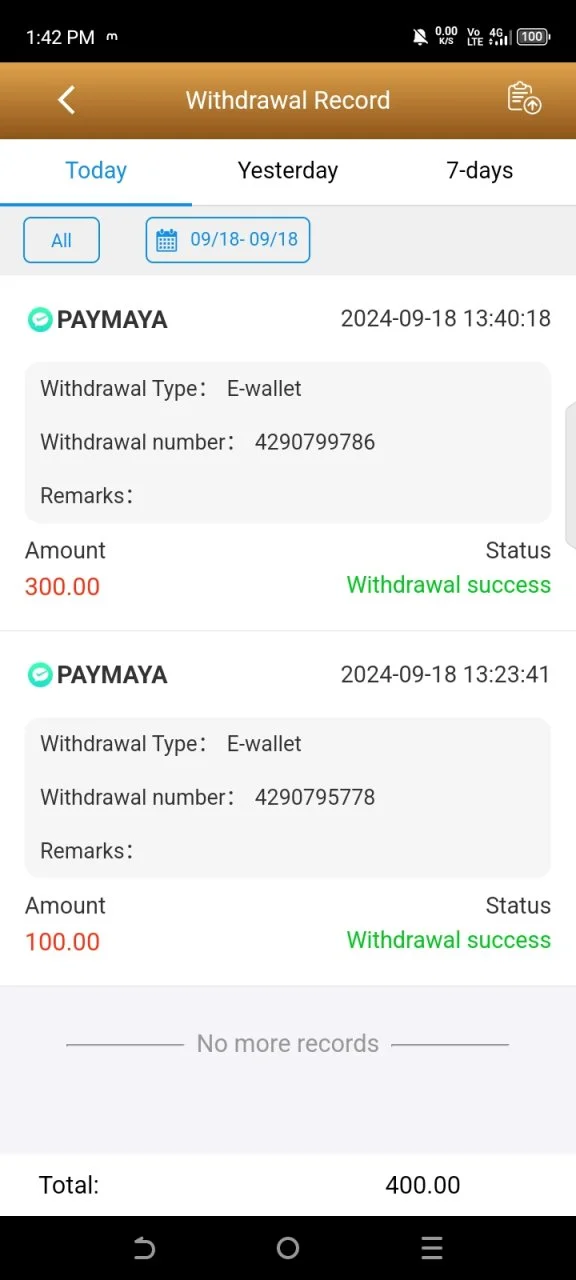Switch to the Yesterday tab
Screen dimensions: 576x1280
(288, 171)
